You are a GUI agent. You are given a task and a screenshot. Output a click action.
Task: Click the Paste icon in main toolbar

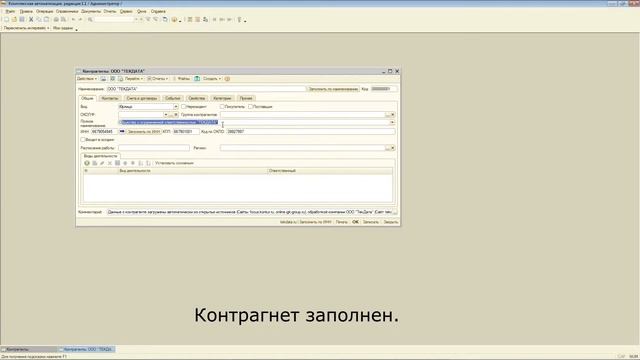[x=46, y=20]
